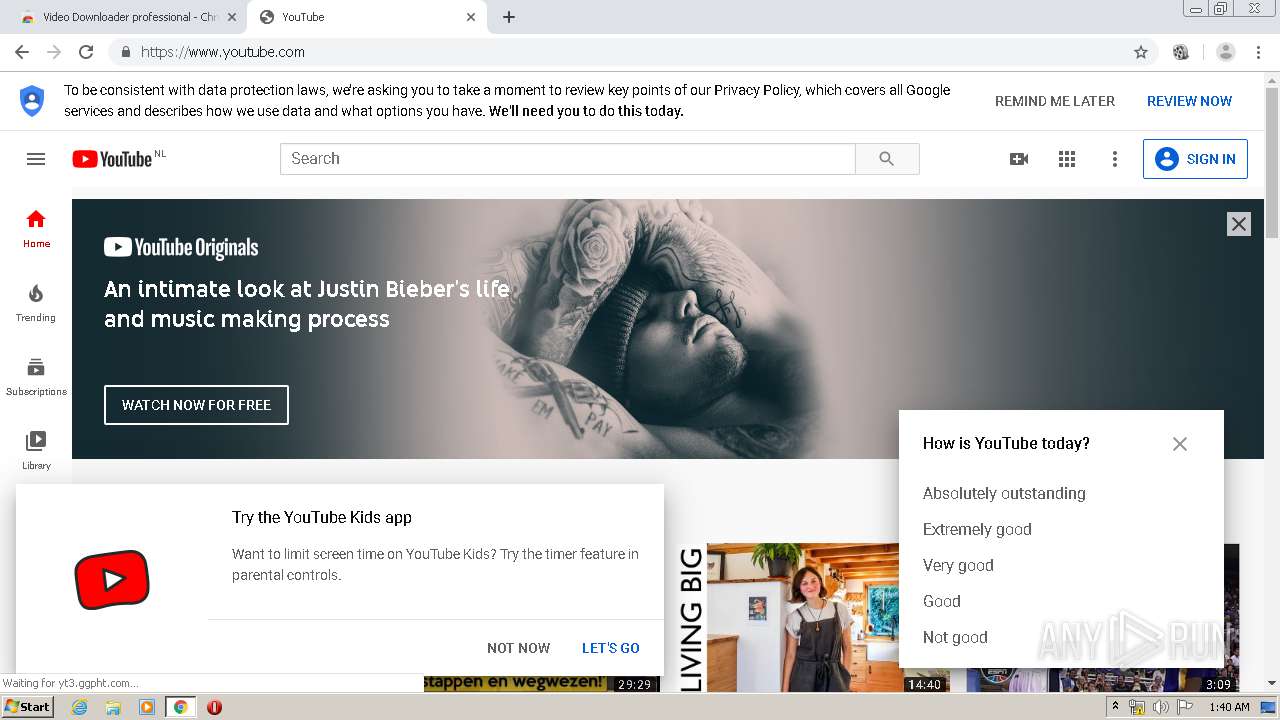This screenshot has width=1280, height=720.
Task: Click the taskbar clock 1:40 AM
Action: click(x=1229, y=707)
